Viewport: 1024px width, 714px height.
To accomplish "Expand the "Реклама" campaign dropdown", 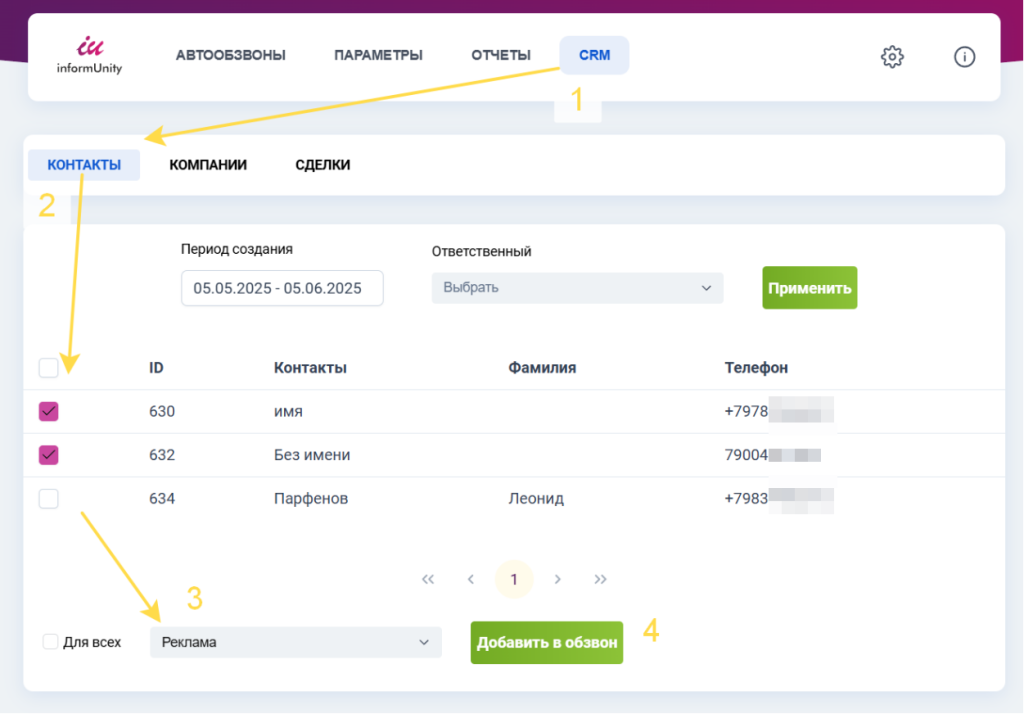I will click(295, 642).
